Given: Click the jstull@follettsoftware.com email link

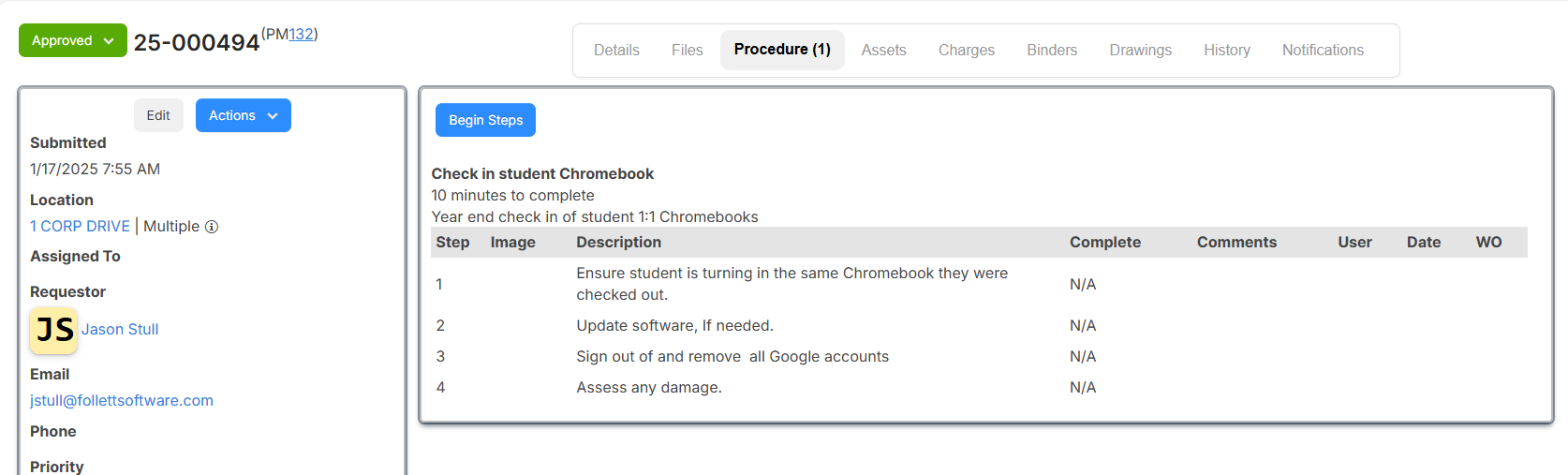Looking at the screenshot, I should (122, 401).
